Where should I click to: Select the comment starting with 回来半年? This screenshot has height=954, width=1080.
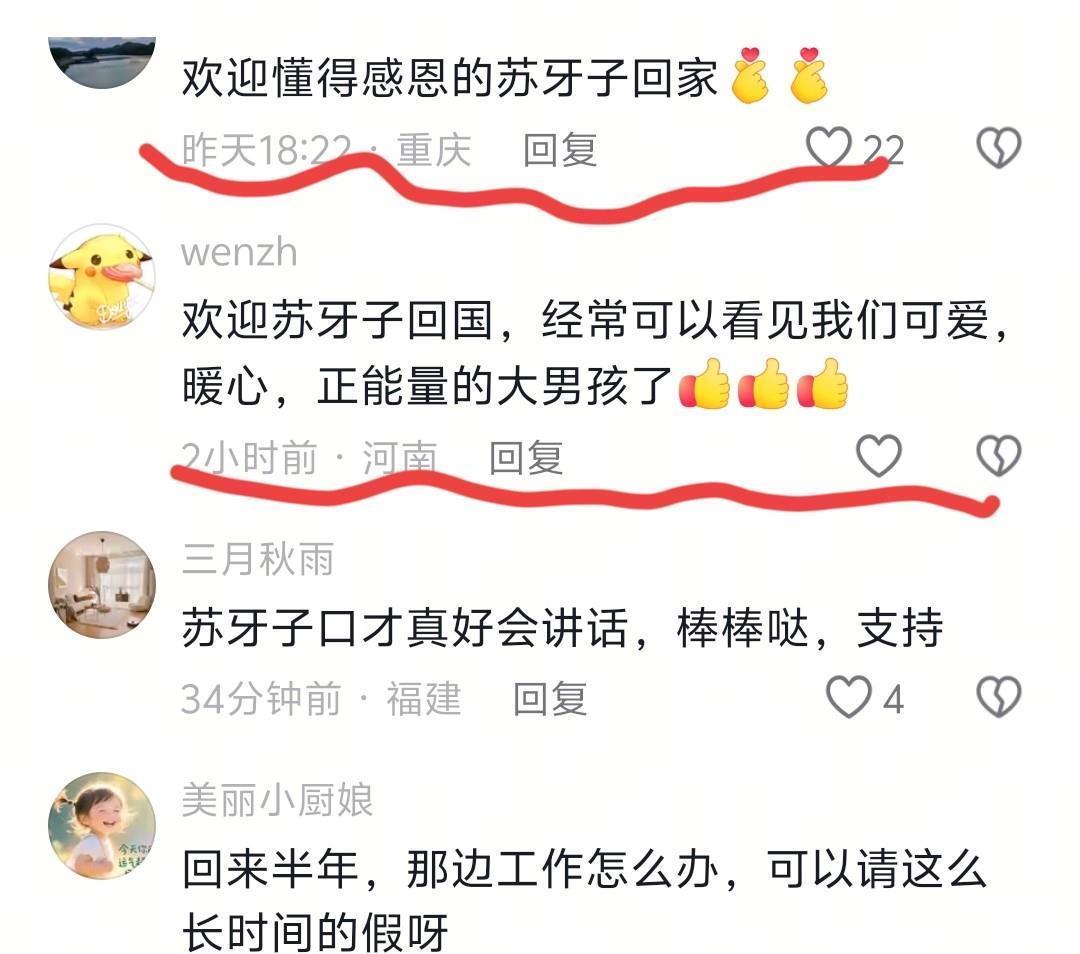coord(584,900)
